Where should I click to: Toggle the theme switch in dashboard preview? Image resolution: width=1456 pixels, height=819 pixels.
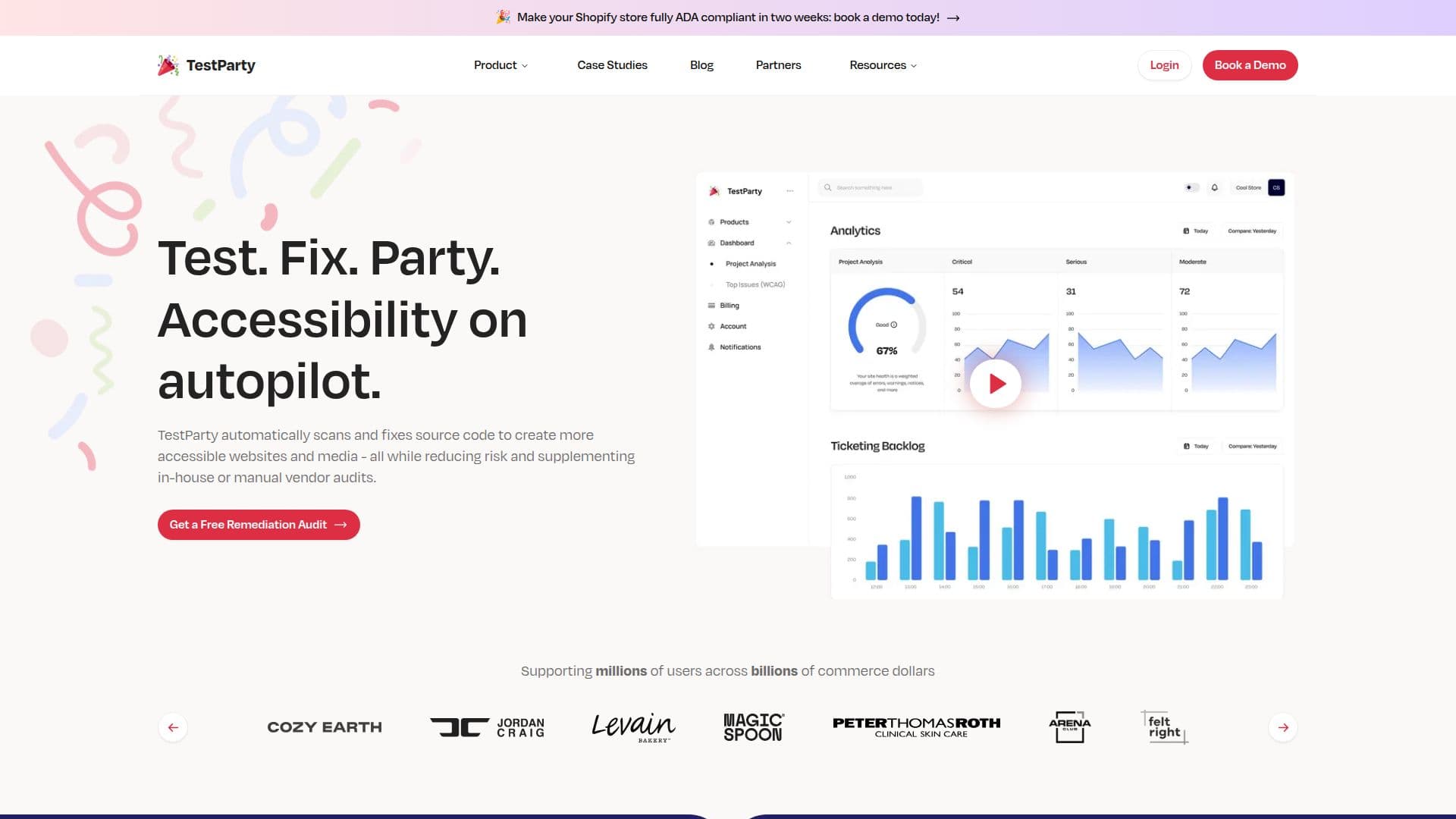pyautogui.click(x=1191, y=187)
